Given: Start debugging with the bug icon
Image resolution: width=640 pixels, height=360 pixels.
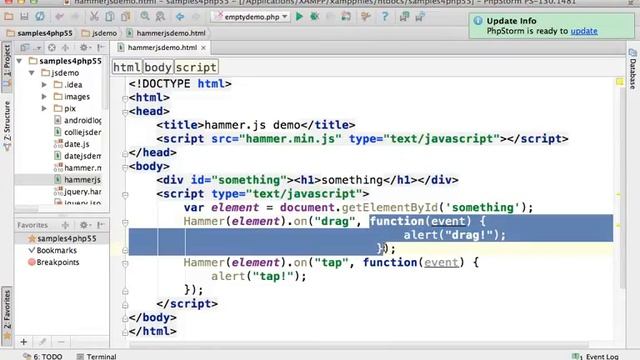Looking at the screenshot, I should tap(314, 17).
